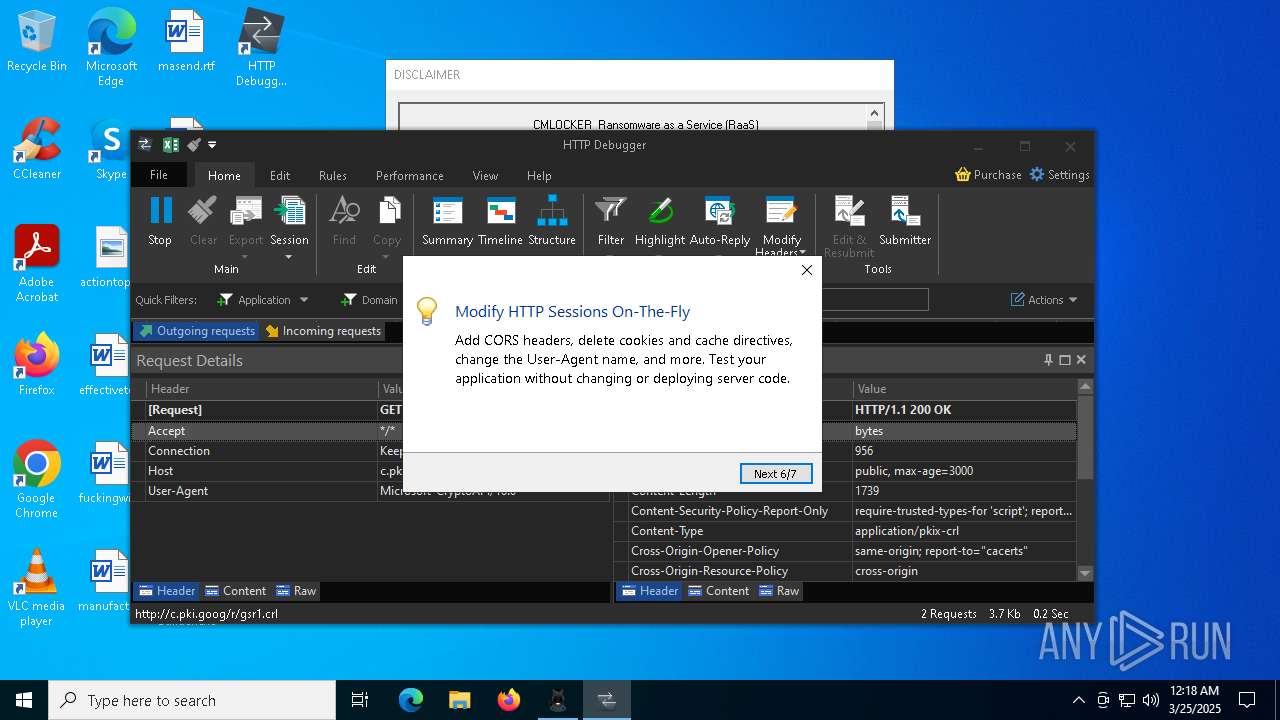1280x720 pixels.
Task: Switch request pane to Raw tab
Action: click(296, 591)
